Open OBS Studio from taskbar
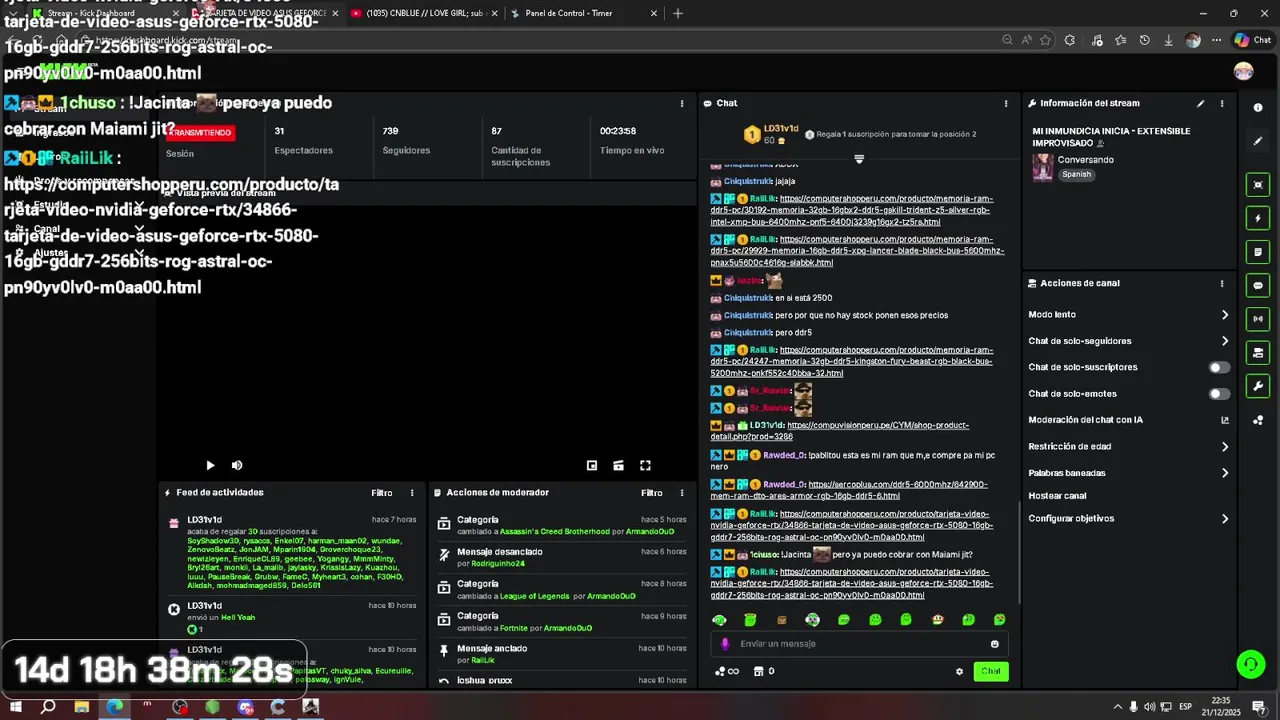This screenshot has width=1280, height=720. click(x=180, y=707)
